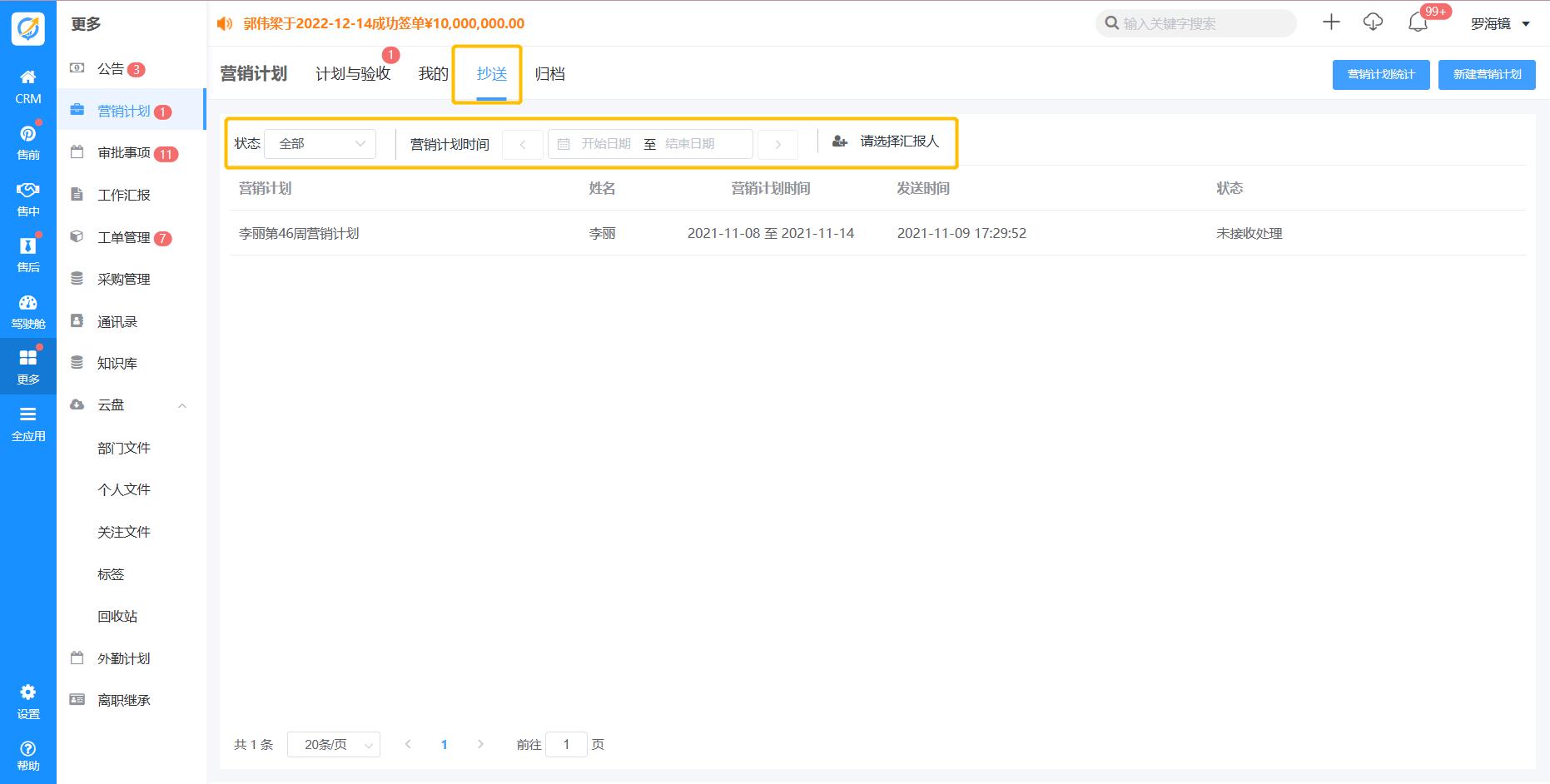Switch to 归档 tab
1550x784 pixels.
coord(550,74)
